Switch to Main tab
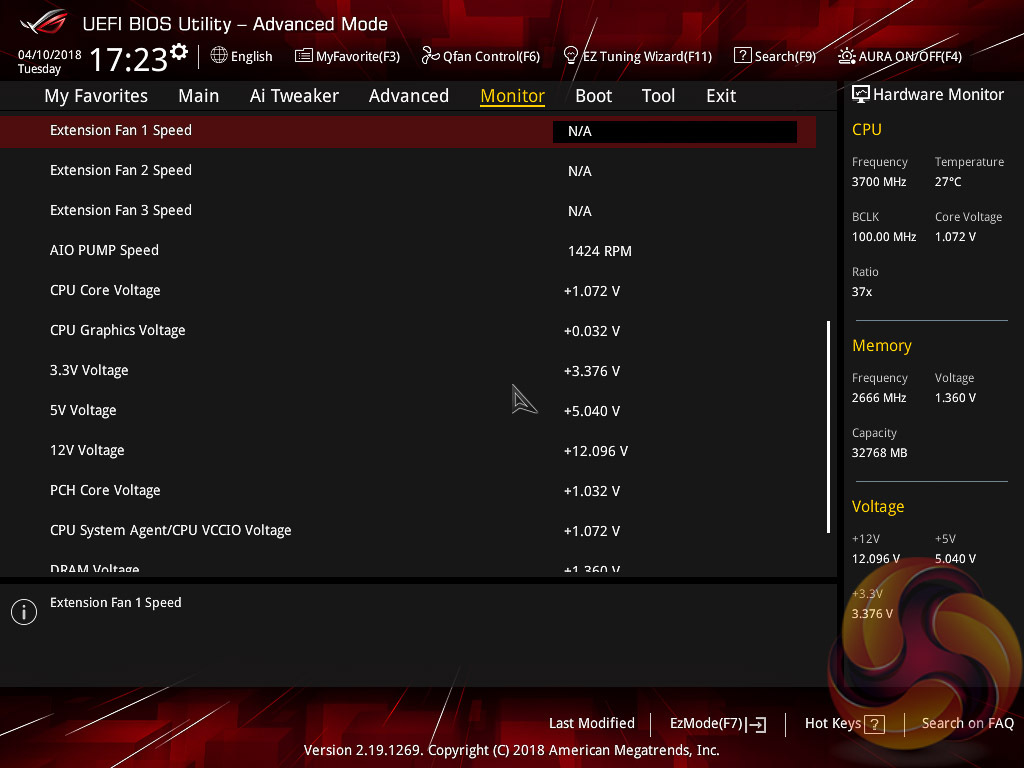 (199, 96)
